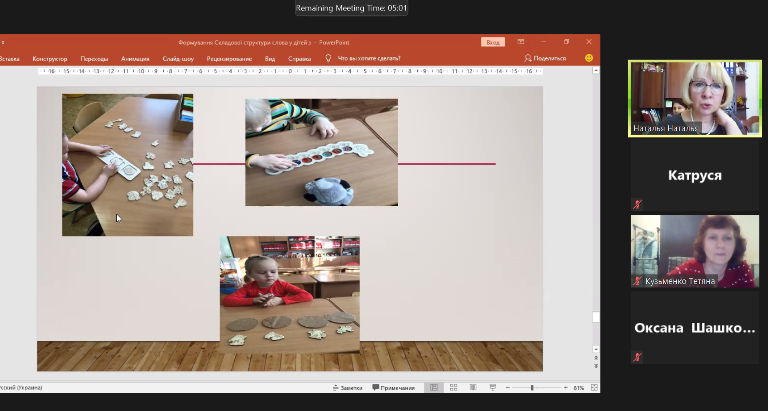The width and height of the screenshot is (768, 411).
Task: Click the Наталья Наталья video tile
Action: [x=695, y=98]
